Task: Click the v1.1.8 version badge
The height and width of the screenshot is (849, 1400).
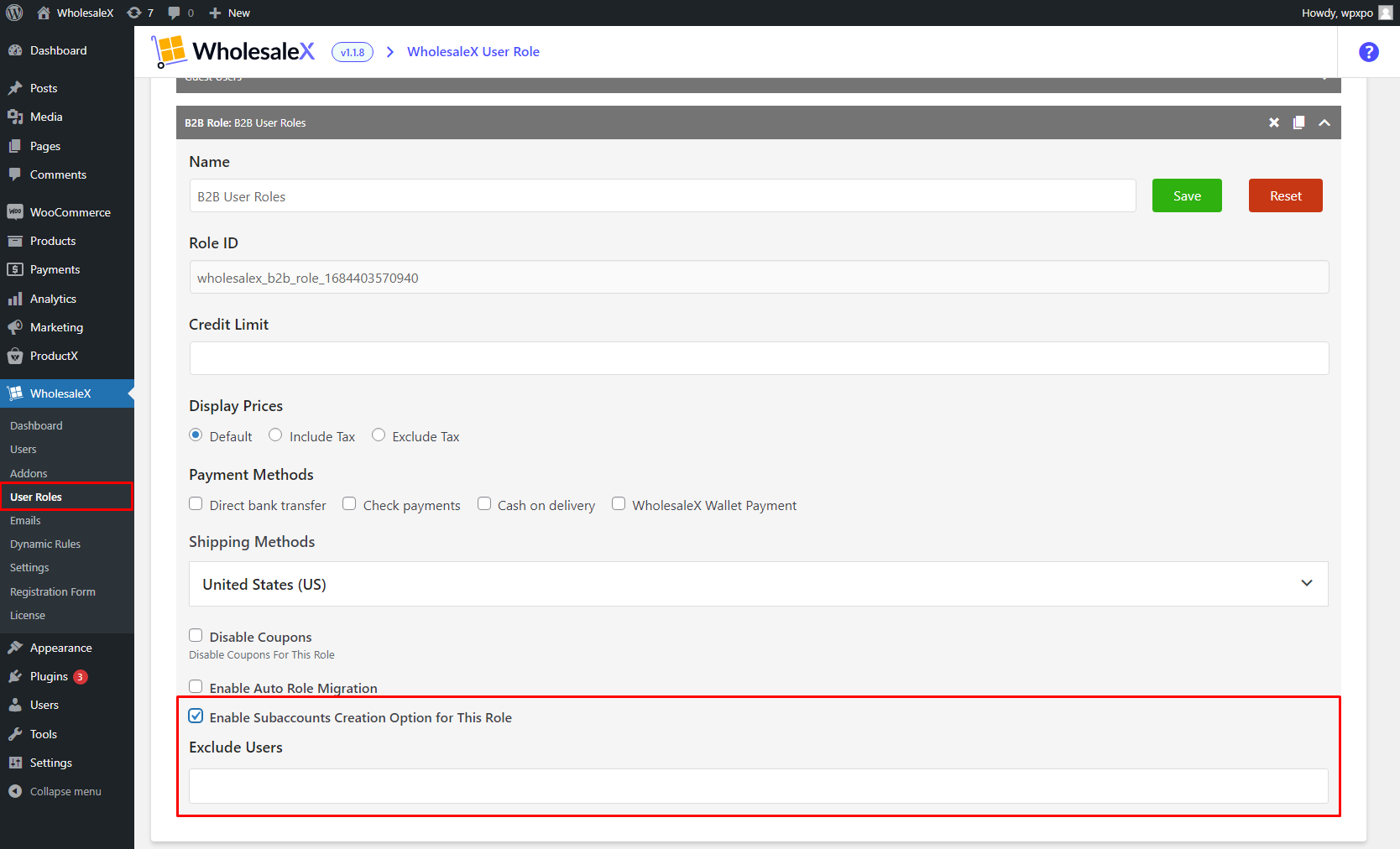Action: tap(353, 52)
